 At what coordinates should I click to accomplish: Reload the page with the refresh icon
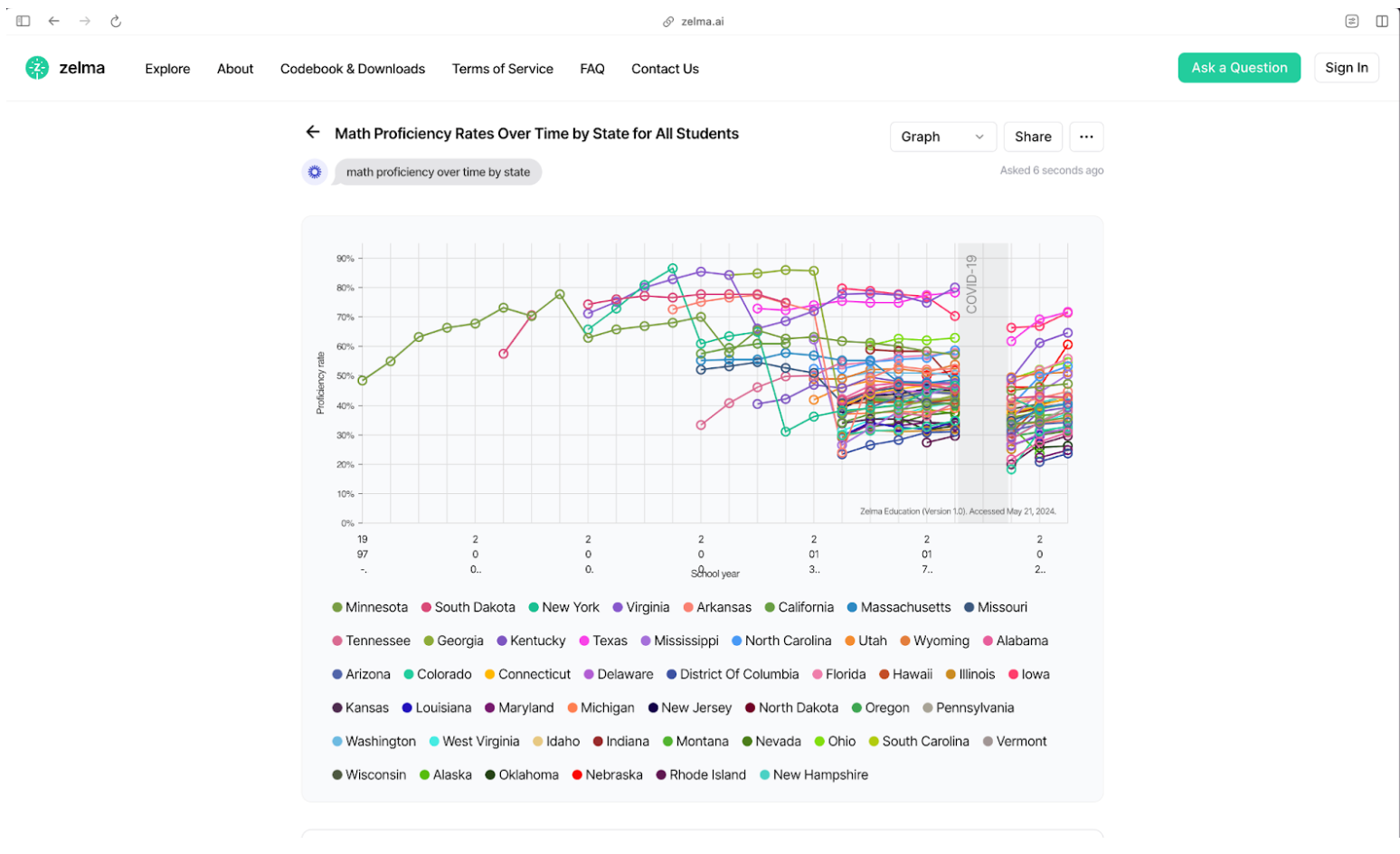click(x=116, y=21)
